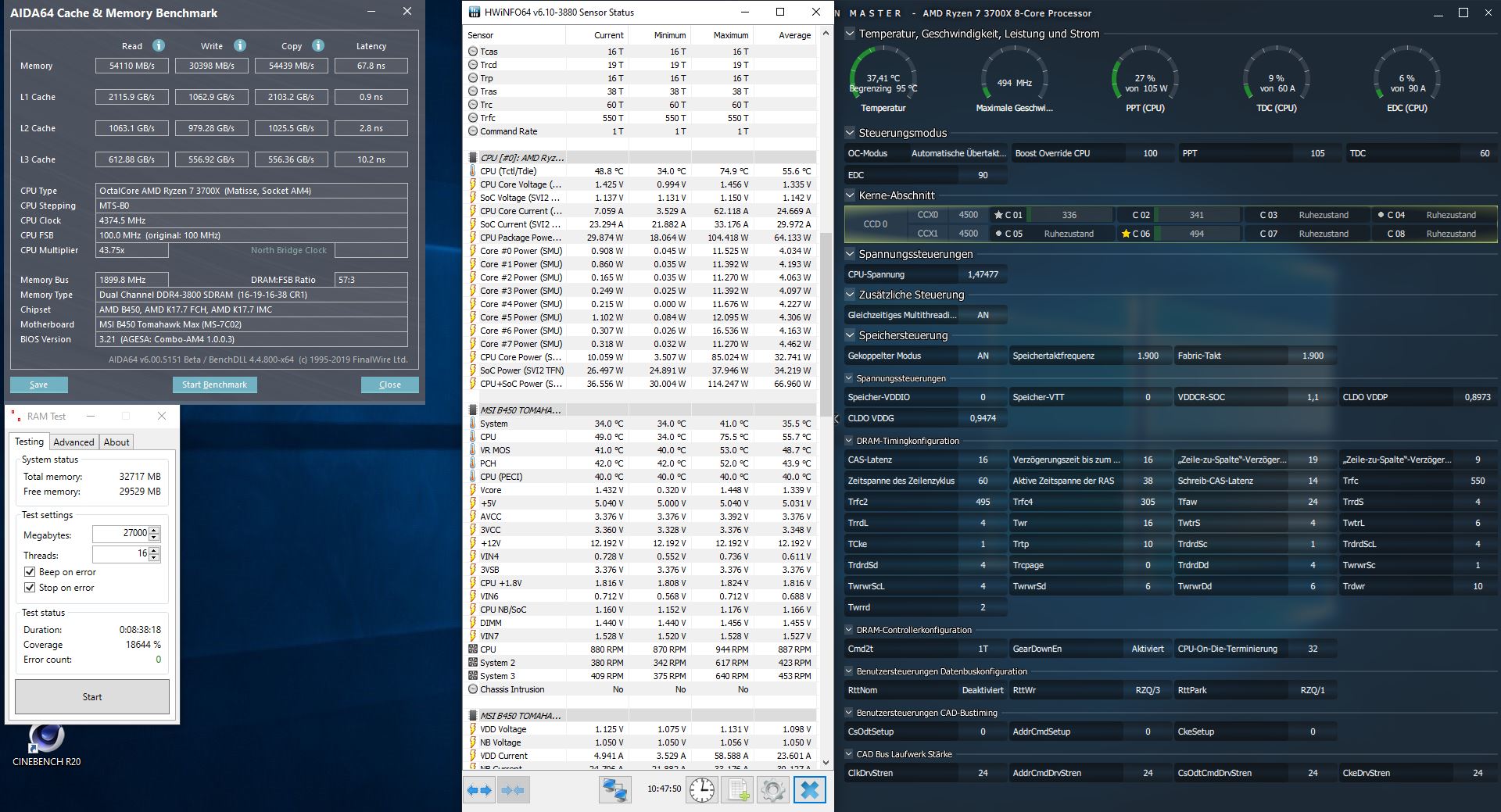Screen dimensions: 1501x812
Task: Click the clock reset icon in HWiNFO toolbar
Action: tap(701, 790)
